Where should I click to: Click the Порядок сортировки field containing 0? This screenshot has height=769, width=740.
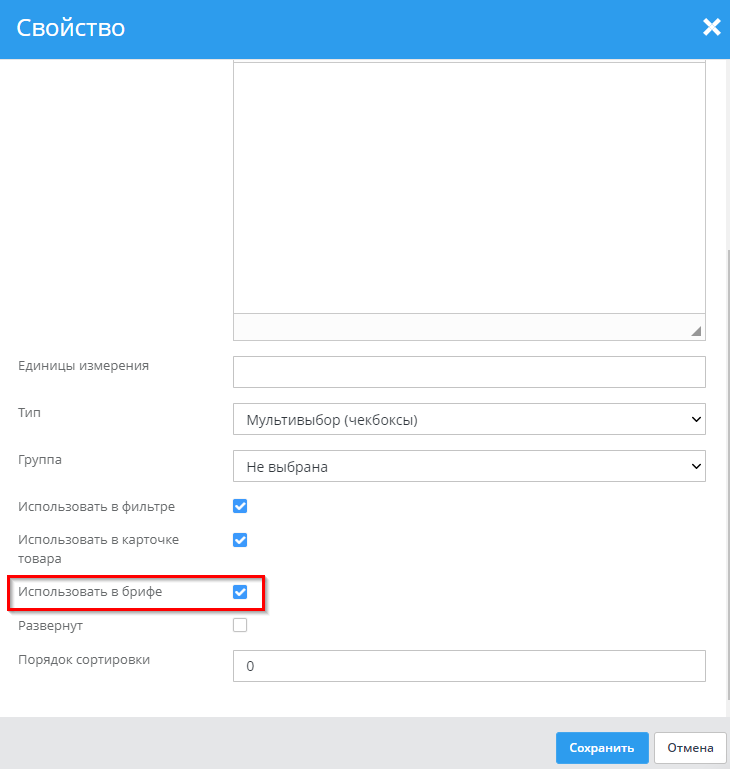pos(469,666)
